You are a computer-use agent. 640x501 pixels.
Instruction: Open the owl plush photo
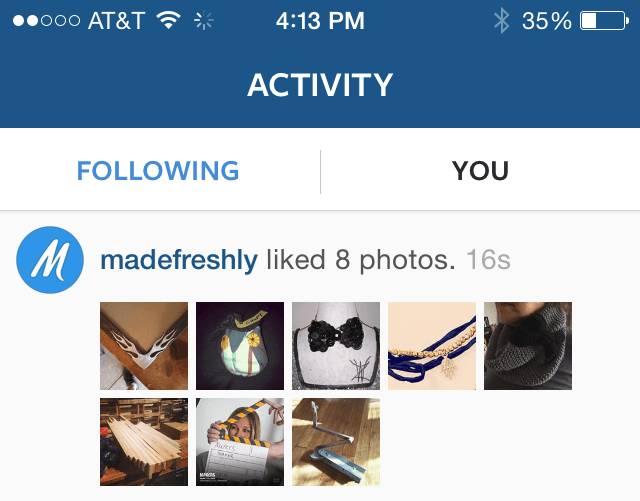point(240,346)
